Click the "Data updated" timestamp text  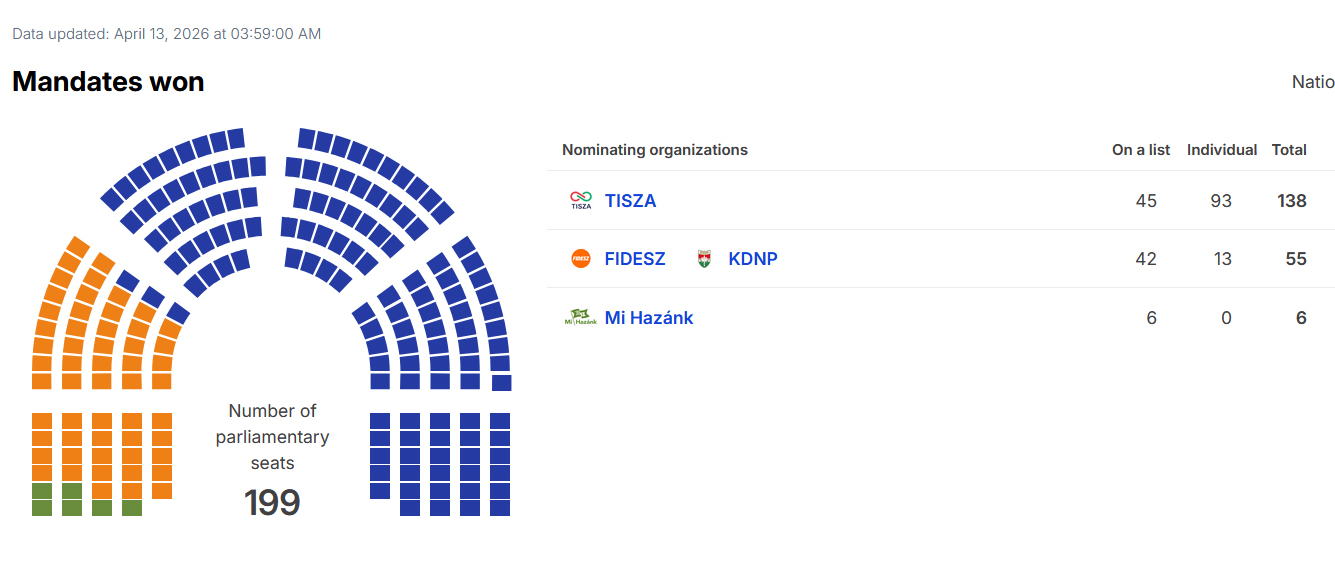[167, 34]
